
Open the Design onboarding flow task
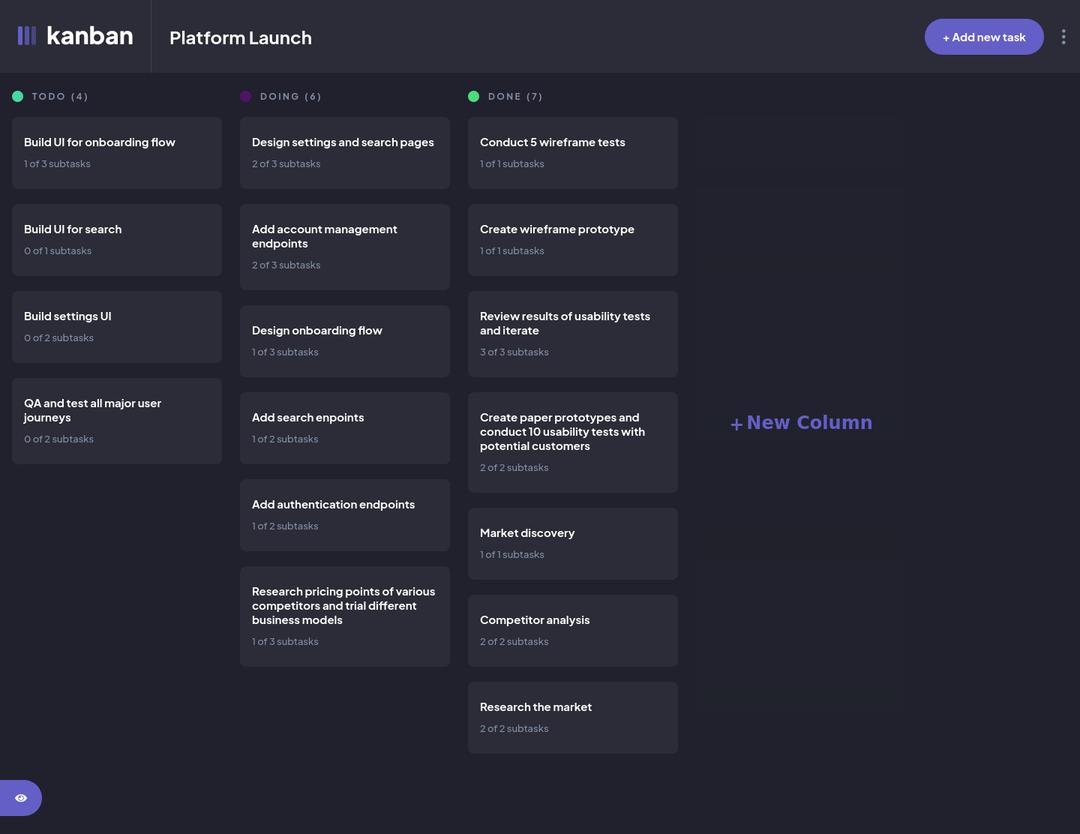click(x=345, y=340)
